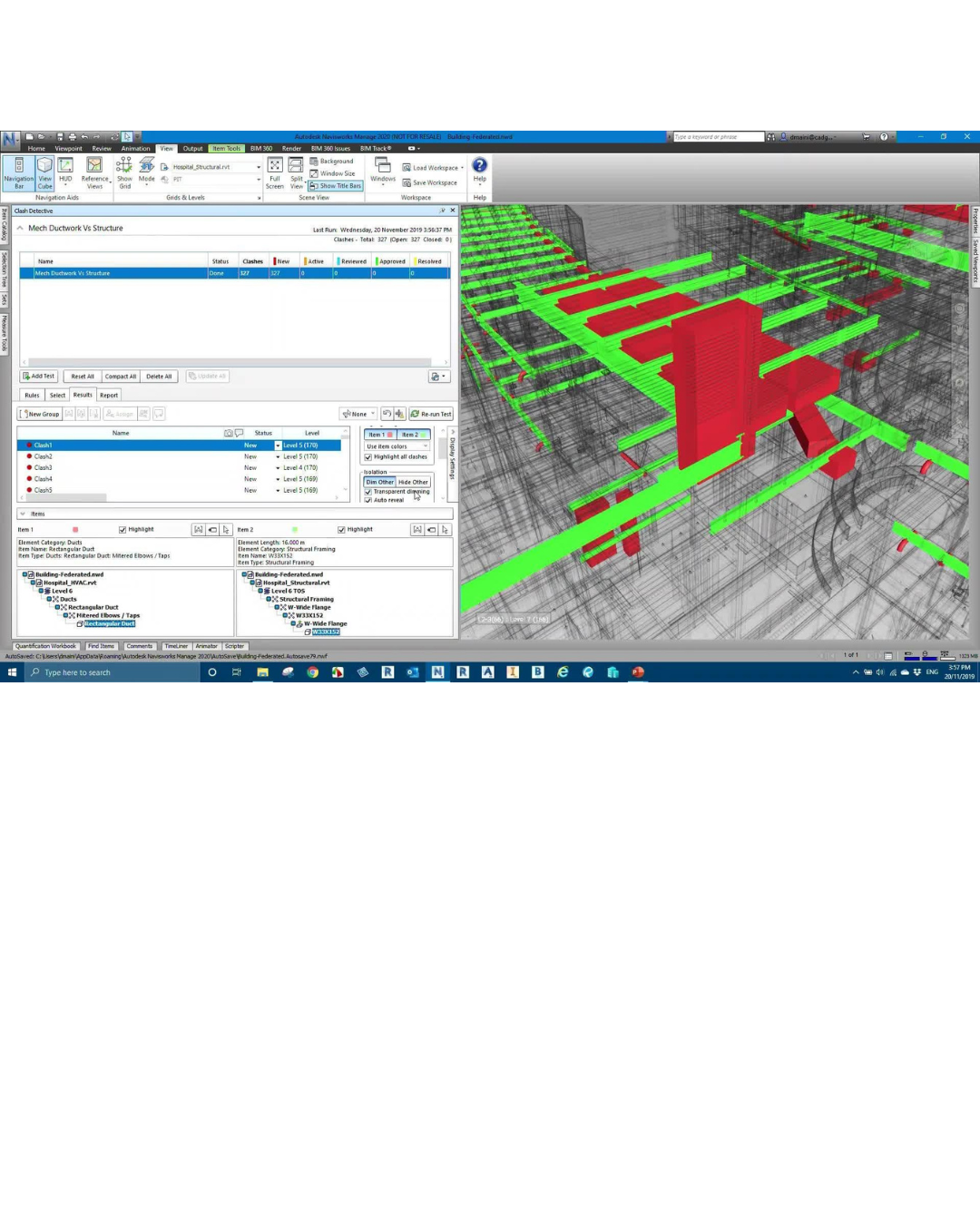Click the Delete All button
980x1225 pixels.
(x=159, y=376)
